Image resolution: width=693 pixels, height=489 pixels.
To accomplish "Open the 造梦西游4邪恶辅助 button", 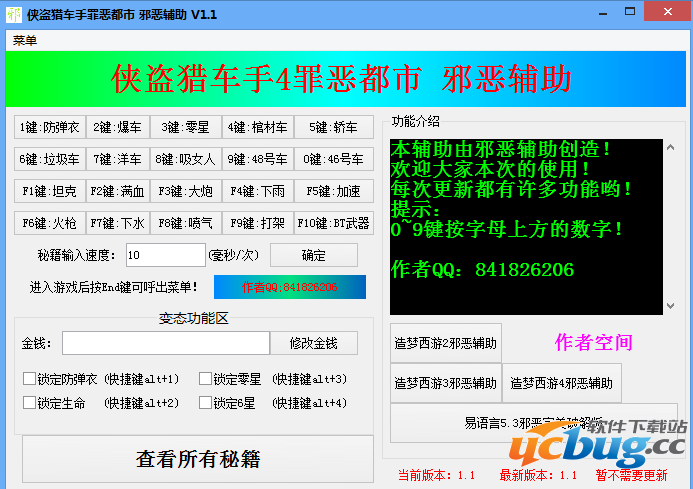I will (562, 383).
